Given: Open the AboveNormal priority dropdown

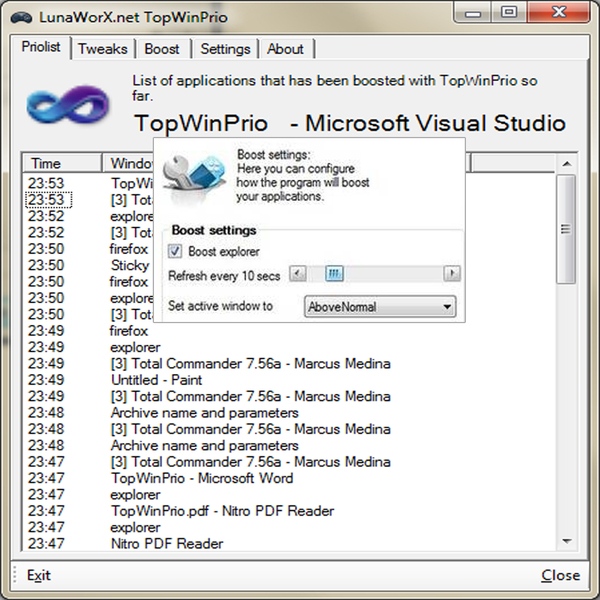Looking at the screenshot, I should pos(380,307).
